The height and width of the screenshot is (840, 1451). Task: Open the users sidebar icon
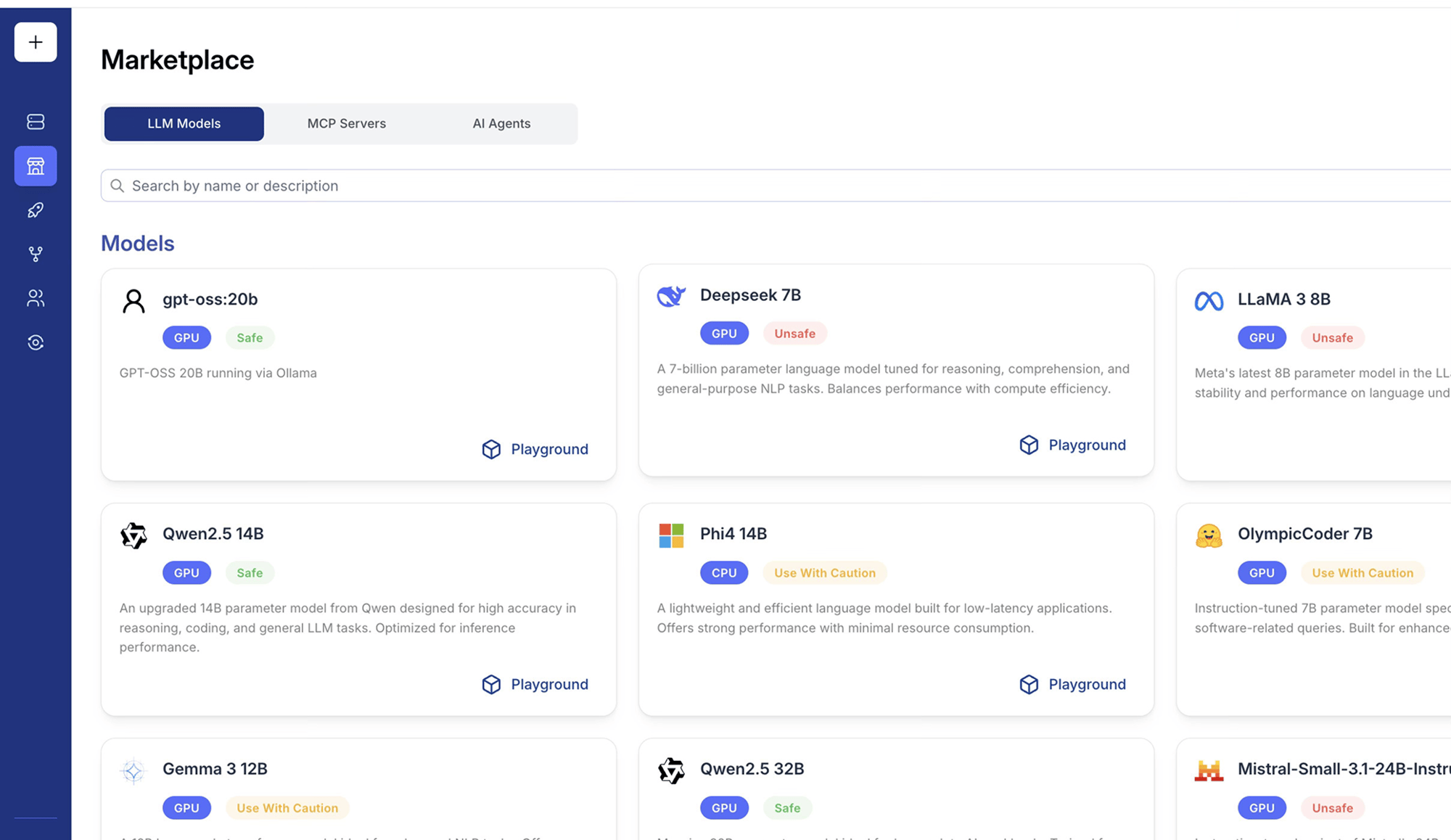[36, 298]
